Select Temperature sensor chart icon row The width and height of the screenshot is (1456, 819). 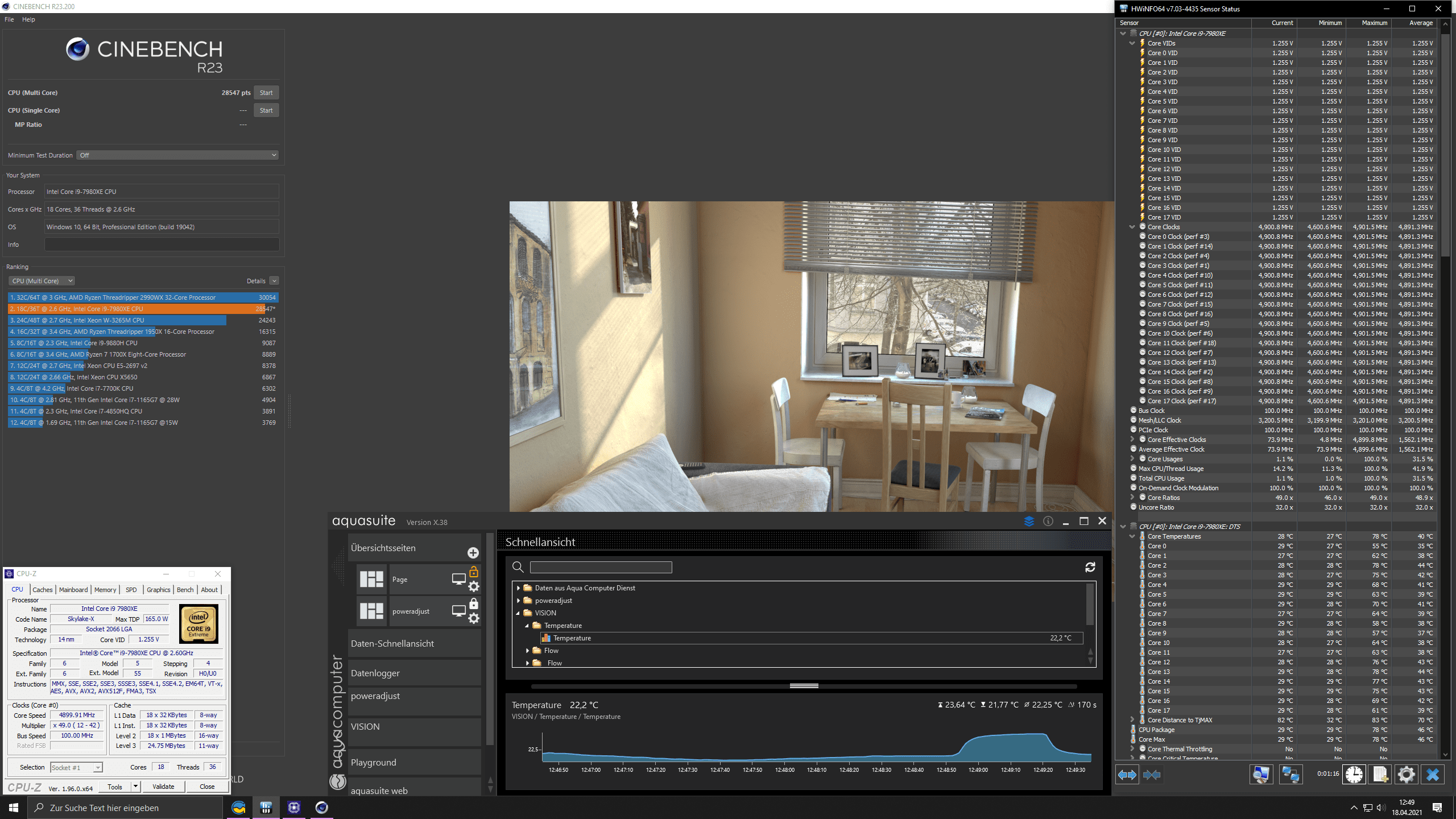(x=812, y=638)
